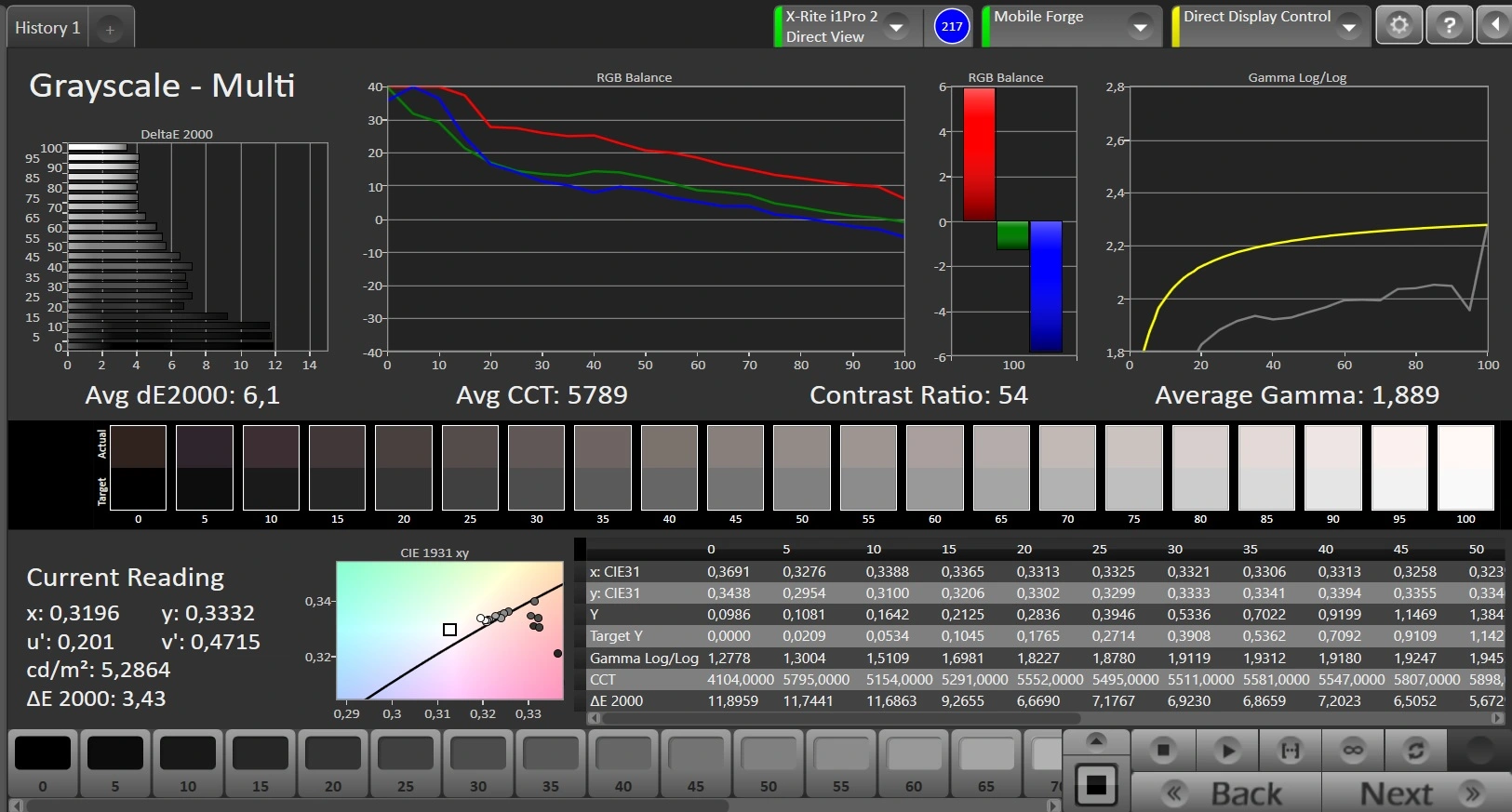
Task: Click the Avg CCT: 5789 readout
Action: 542,395
